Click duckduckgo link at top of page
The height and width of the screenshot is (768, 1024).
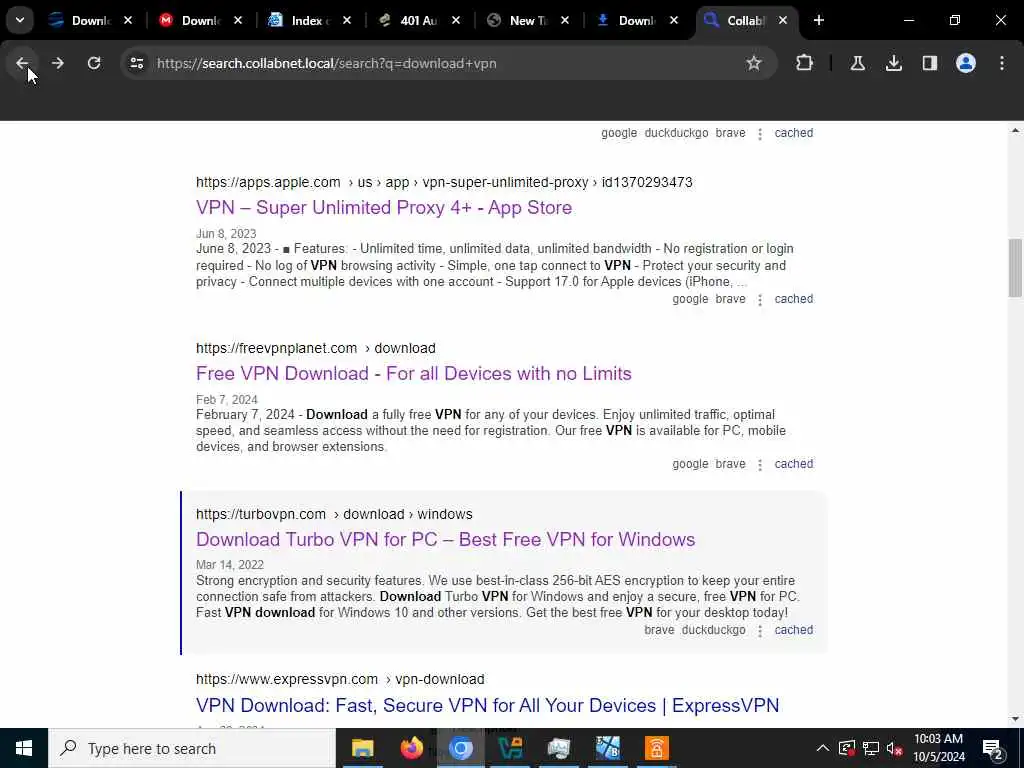coord(677,133)
